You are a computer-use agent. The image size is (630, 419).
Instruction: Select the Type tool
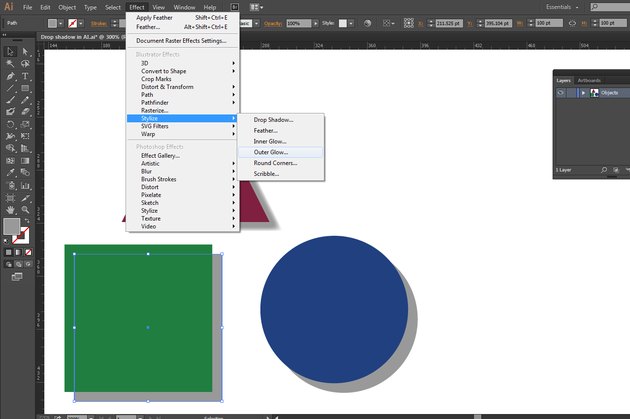coord(25,76)
